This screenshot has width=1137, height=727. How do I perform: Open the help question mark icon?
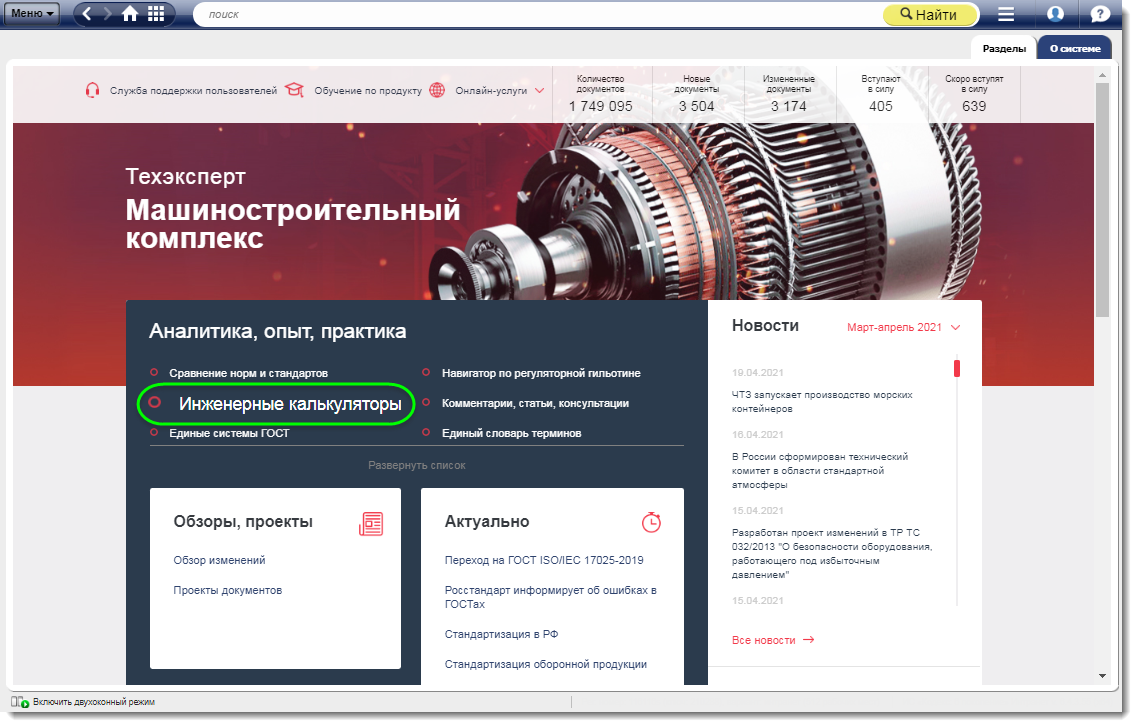coord(1100,14)
